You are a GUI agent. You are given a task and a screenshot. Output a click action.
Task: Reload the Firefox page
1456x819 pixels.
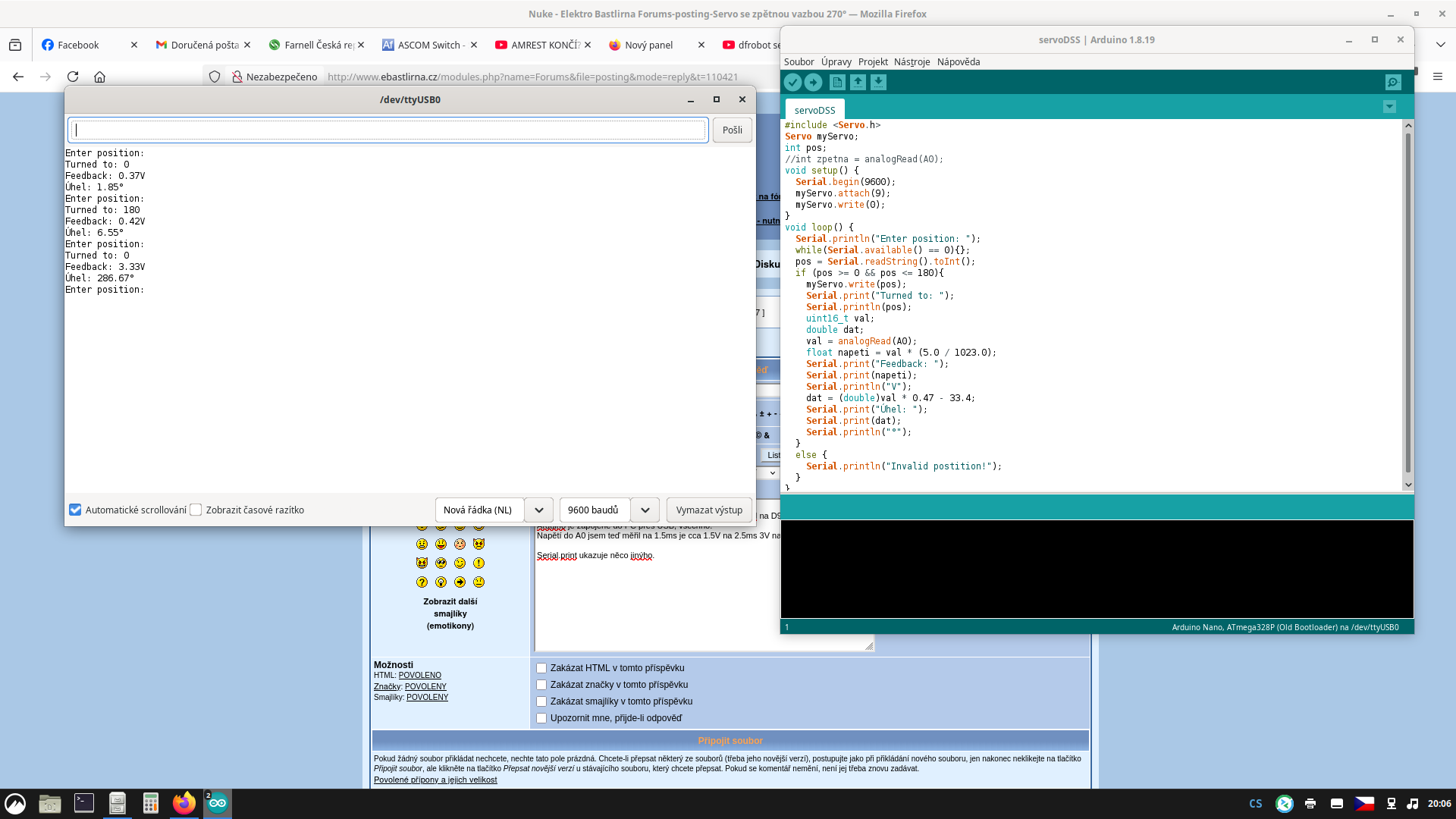pos(73,77)
